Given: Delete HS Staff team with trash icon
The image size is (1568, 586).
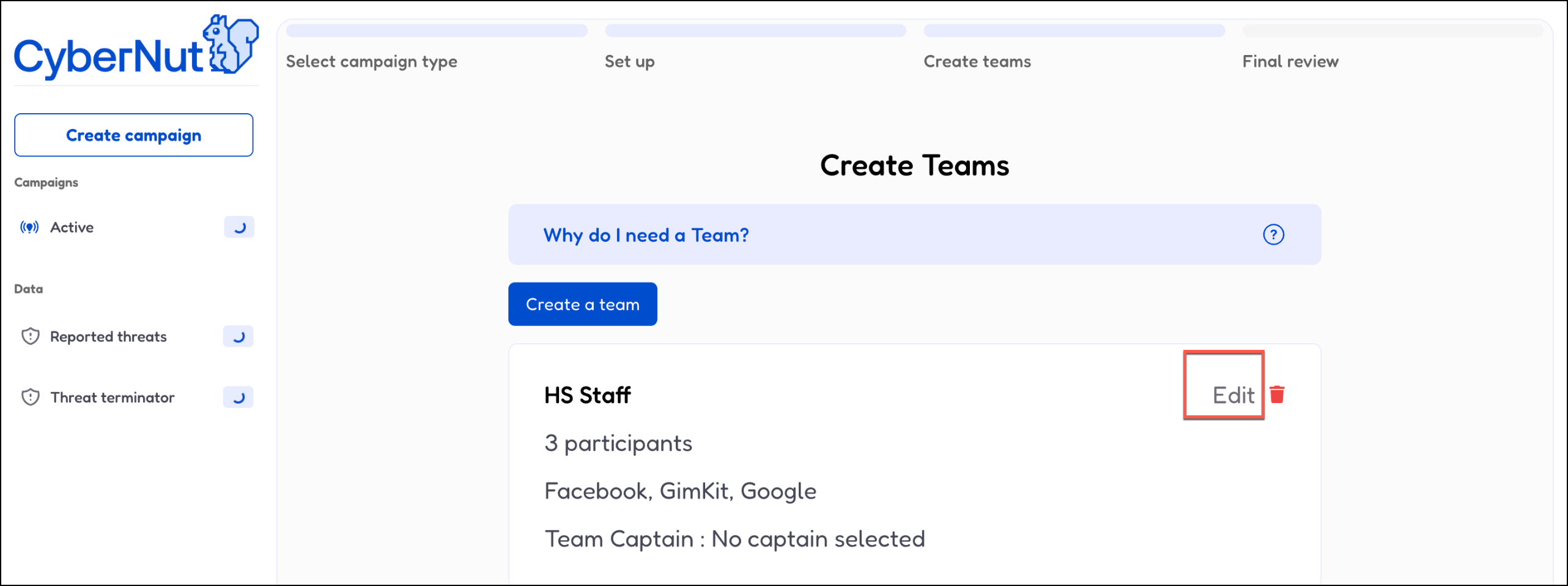Looking at the screenshot, I should [x=1277, y=395].
